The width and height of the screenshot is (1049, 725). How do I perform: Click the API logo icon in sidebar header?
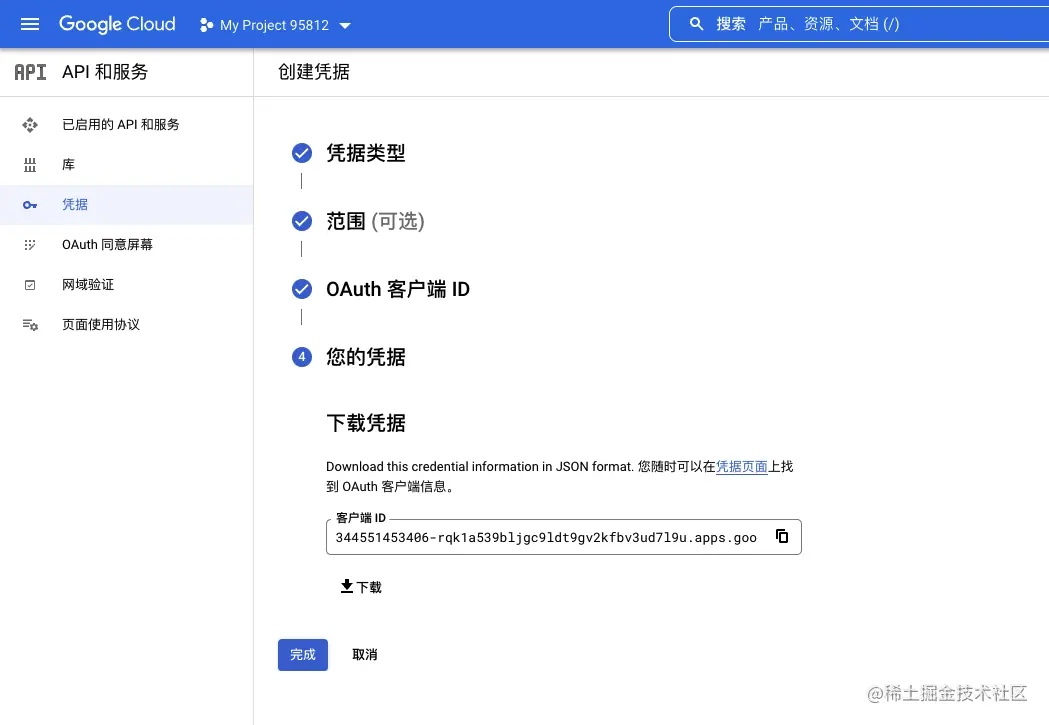[31, 72]
